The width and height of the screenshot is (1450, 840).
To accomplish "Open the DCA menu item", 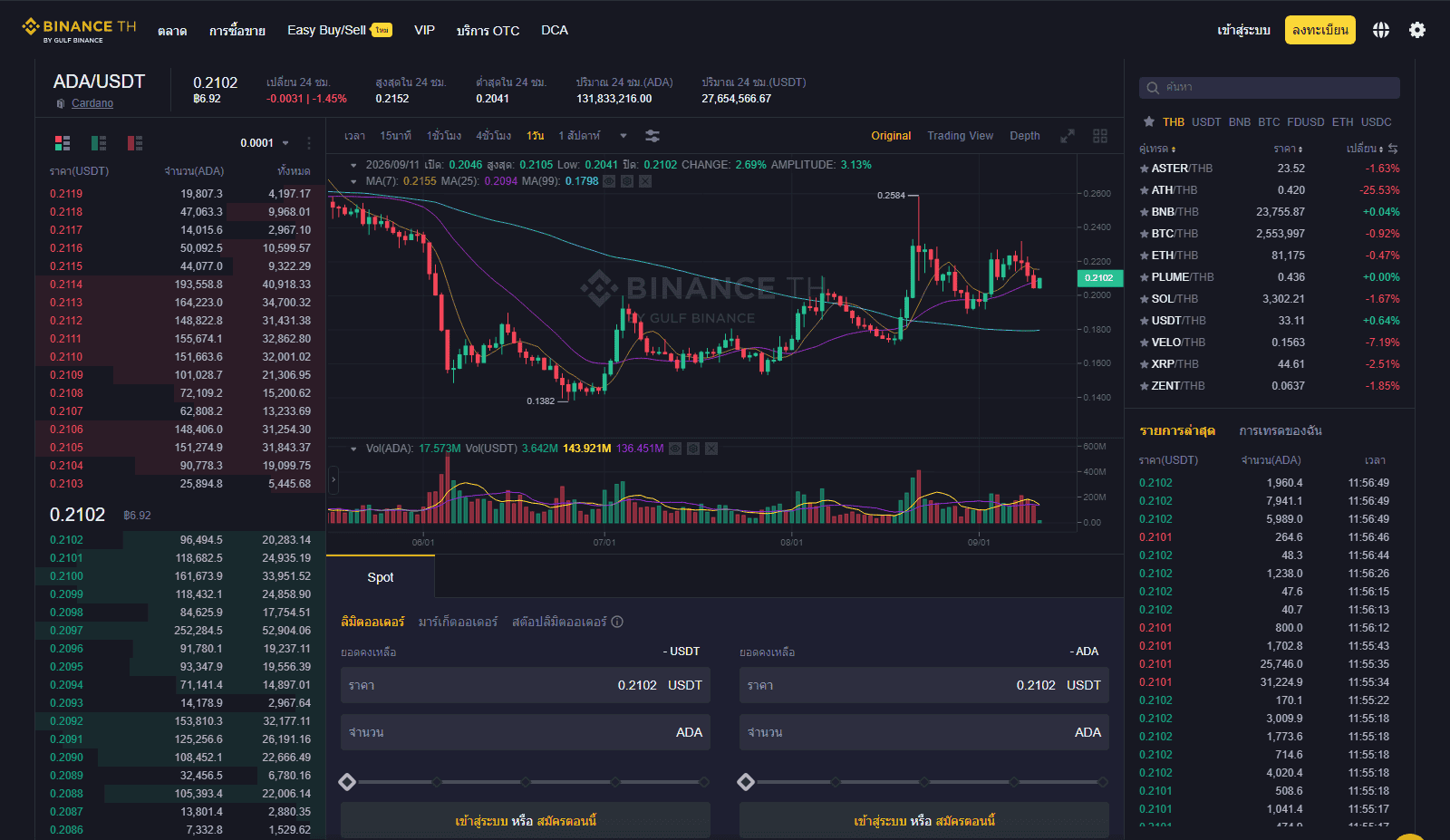I will pyautogui.click(x=555, y=30).
